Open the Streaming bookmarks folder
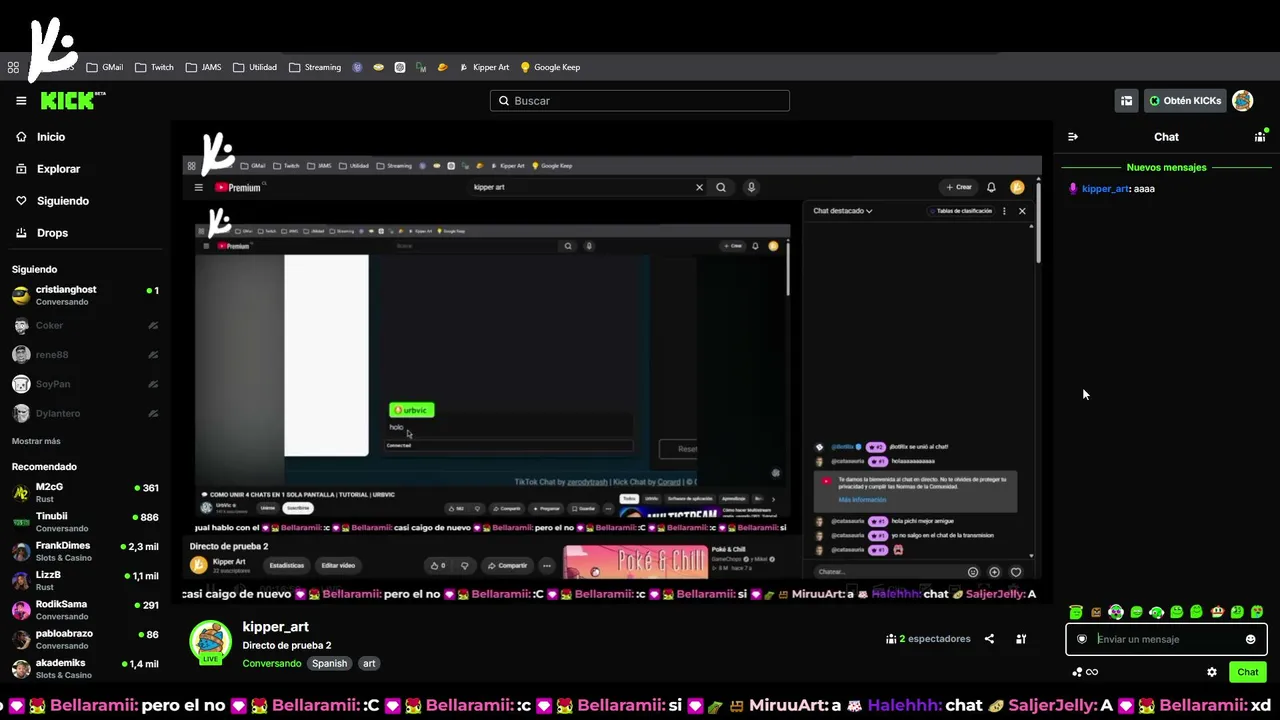Screen dimensions: 1280x720 pos(315,68)
